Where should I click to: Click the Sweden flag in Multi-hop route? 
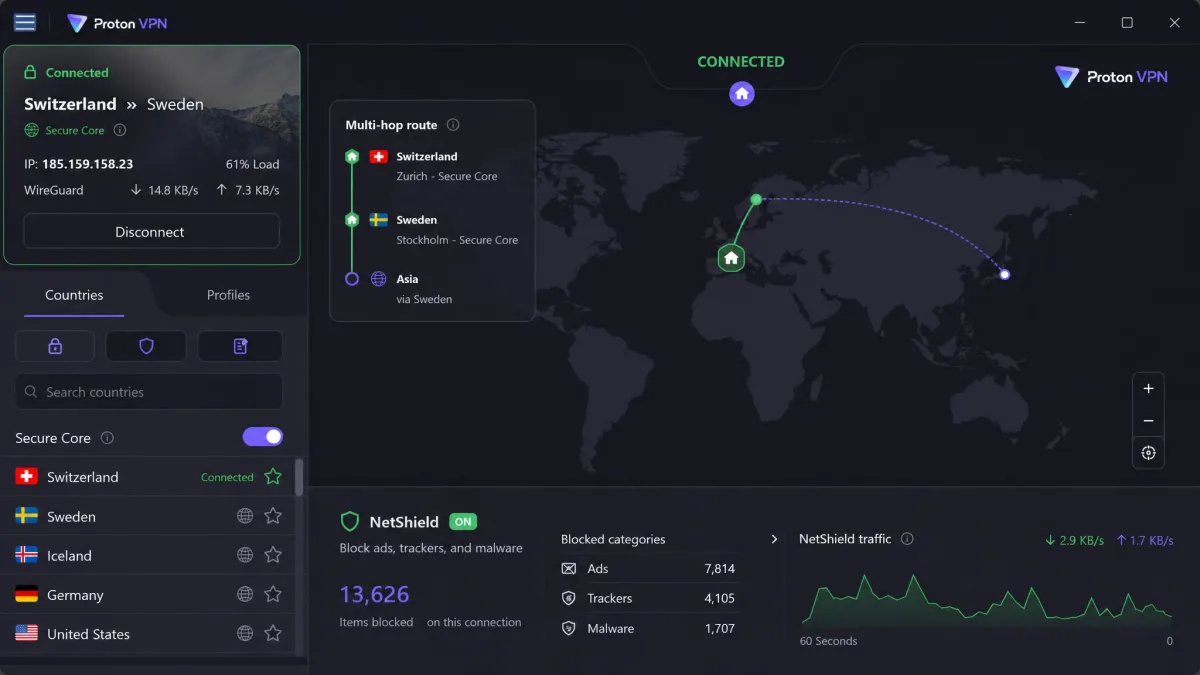(379, 220)
